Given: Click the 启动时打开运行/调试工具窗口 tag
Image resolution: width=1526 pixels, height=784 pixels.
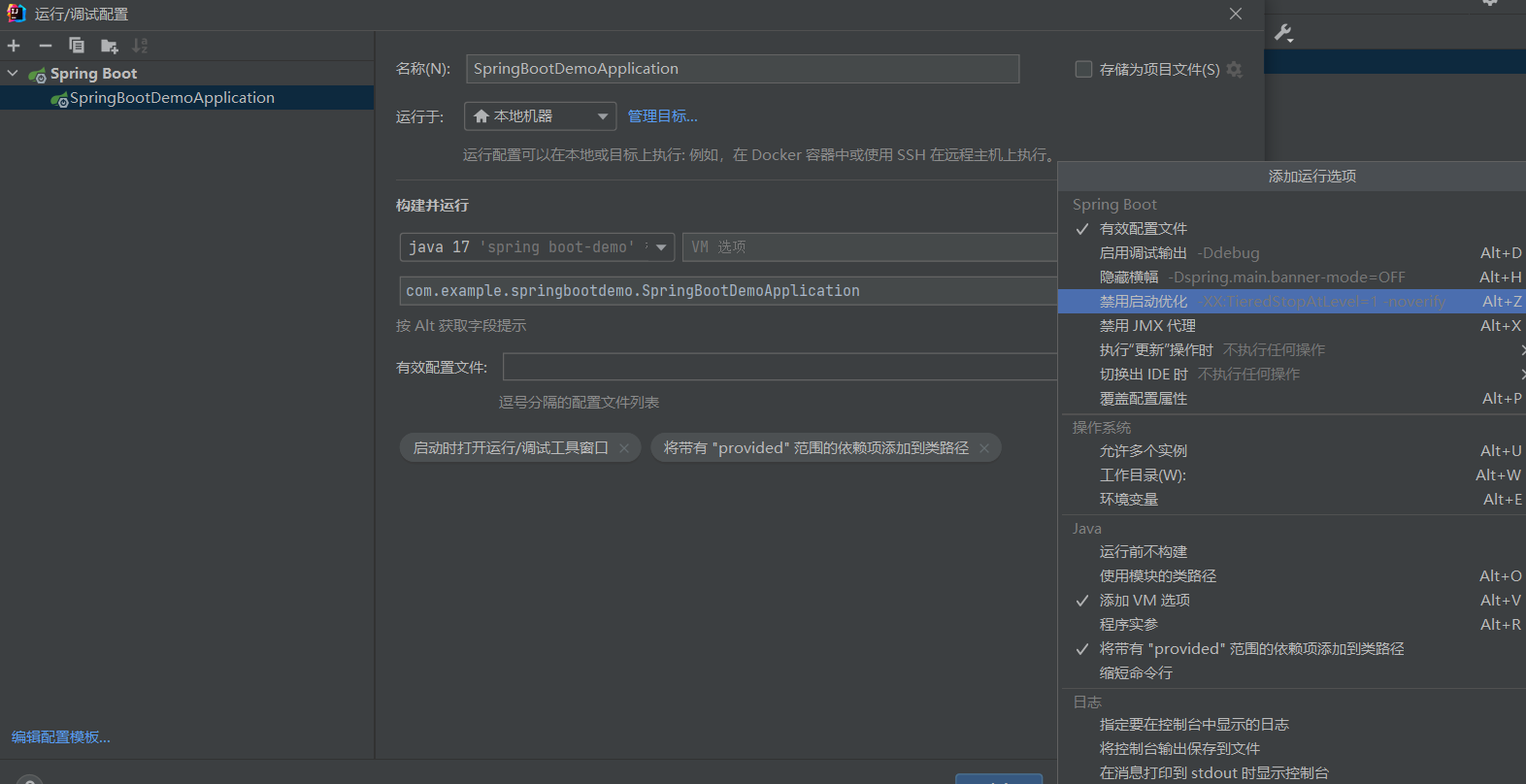Looking at the screenshot, I should click(x=511, y=448).
